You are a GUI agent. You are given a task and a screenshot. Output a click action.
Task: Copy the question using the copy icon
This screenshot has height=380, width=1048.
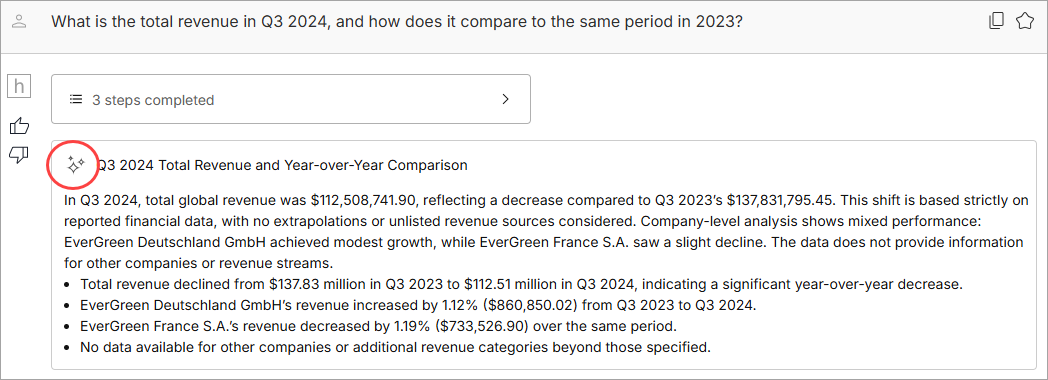(x=997, y=21)
